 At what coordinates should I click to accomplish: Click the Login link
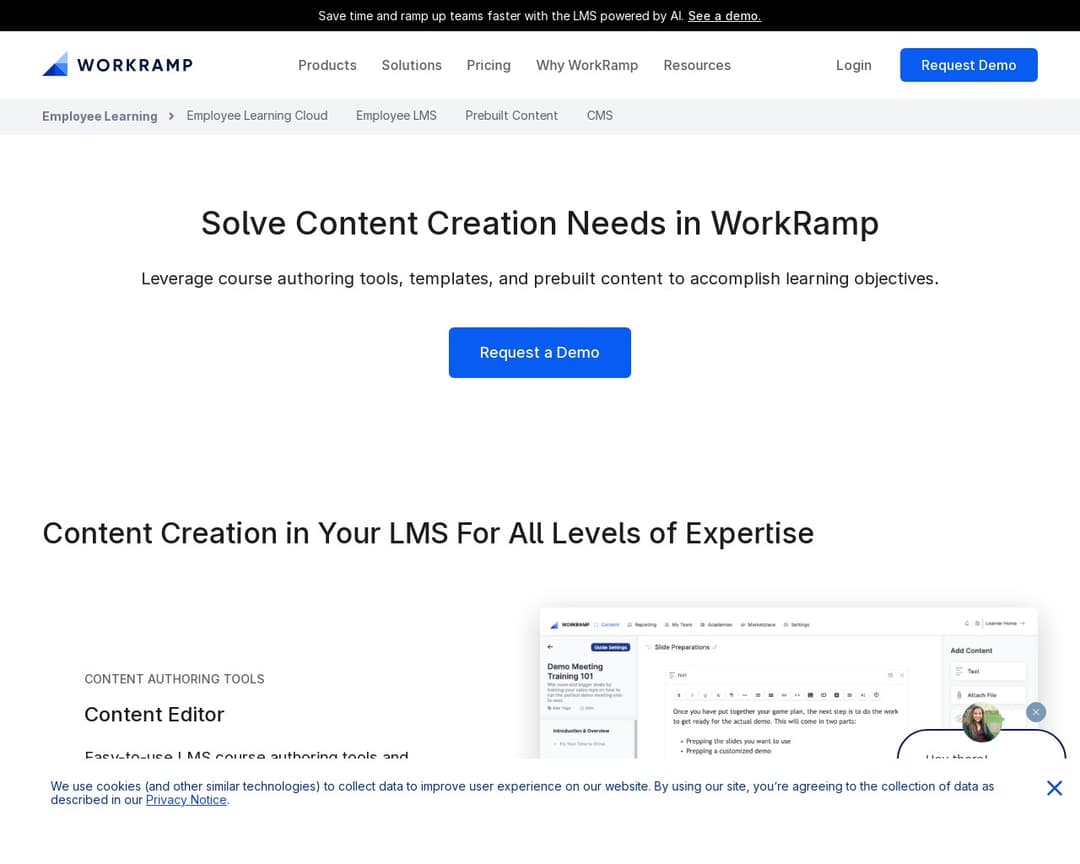[853, 65]
